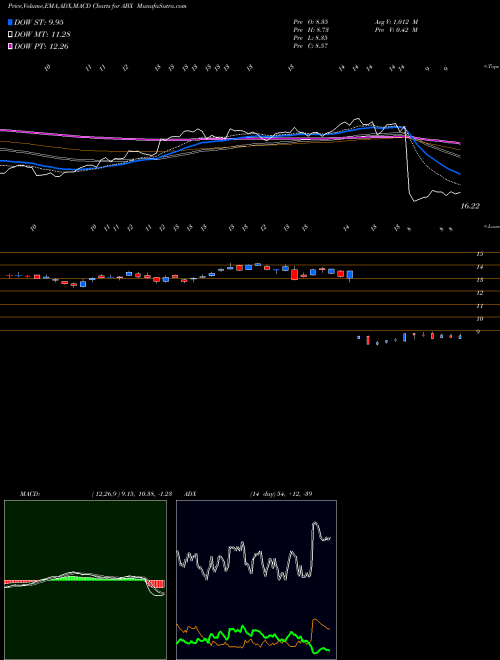Click the 'ADX' panel heading
The height and width of the screenshot is (660, 500).
pyautogui.click(x=190, y=494)
